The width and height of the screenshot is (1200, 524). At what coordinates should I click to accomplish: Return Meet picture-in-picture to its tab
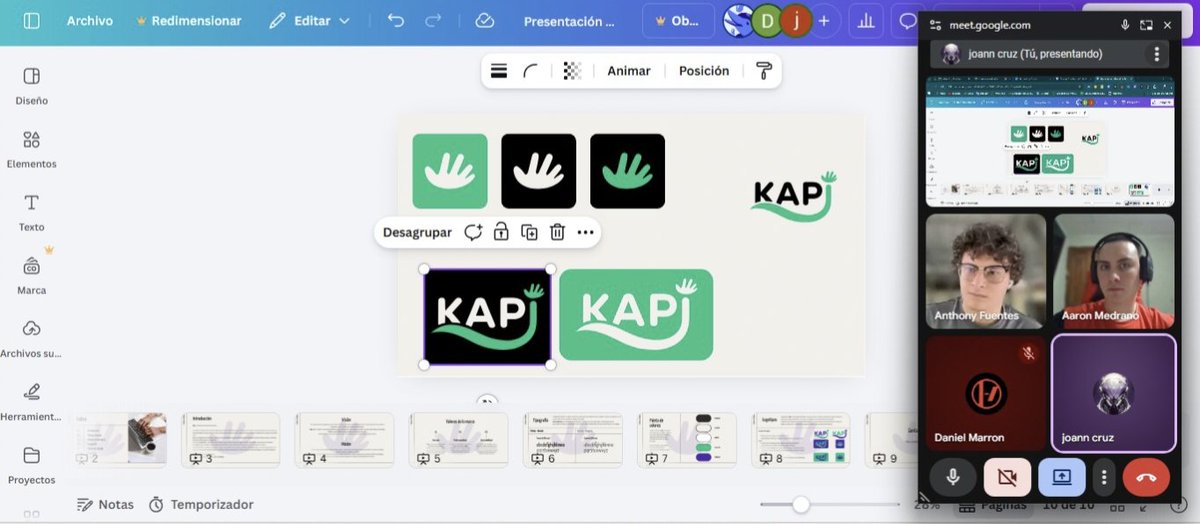point(1146,25)
